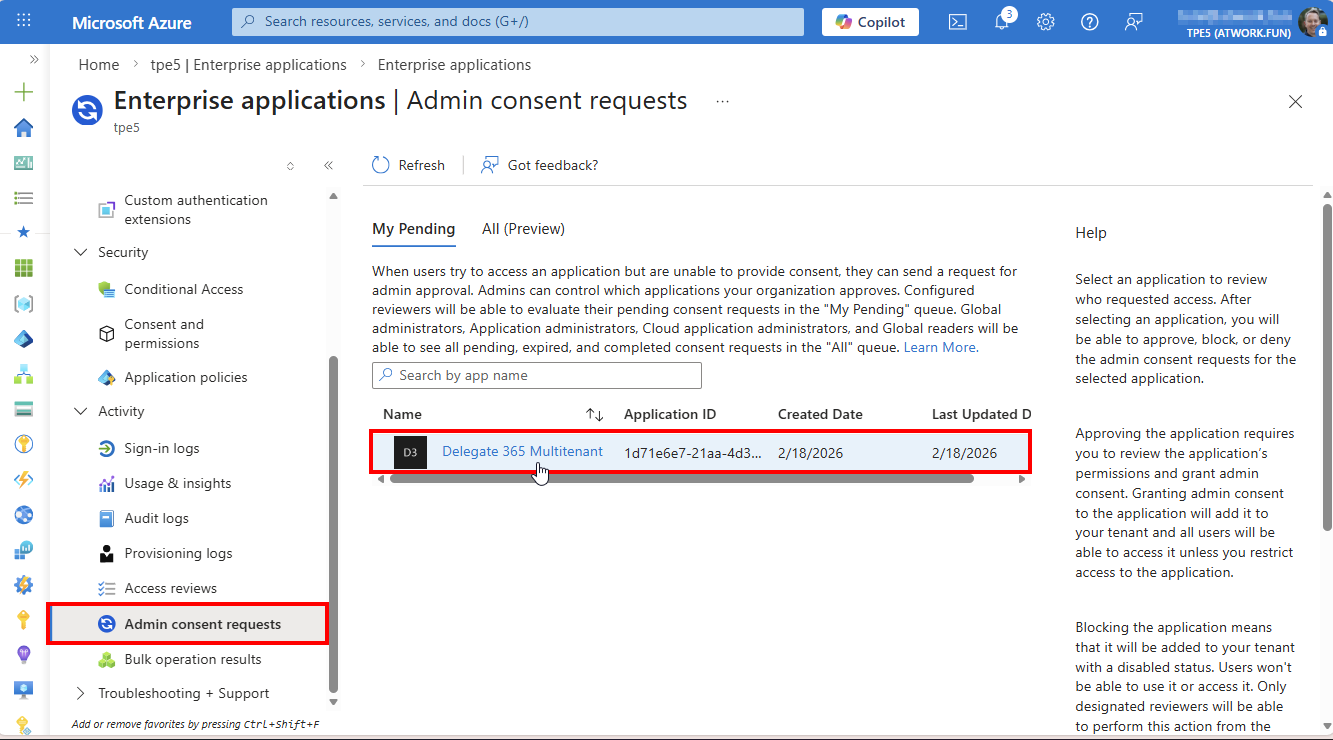
Task: Click the Search by app name field
Action: pos(537,376)
